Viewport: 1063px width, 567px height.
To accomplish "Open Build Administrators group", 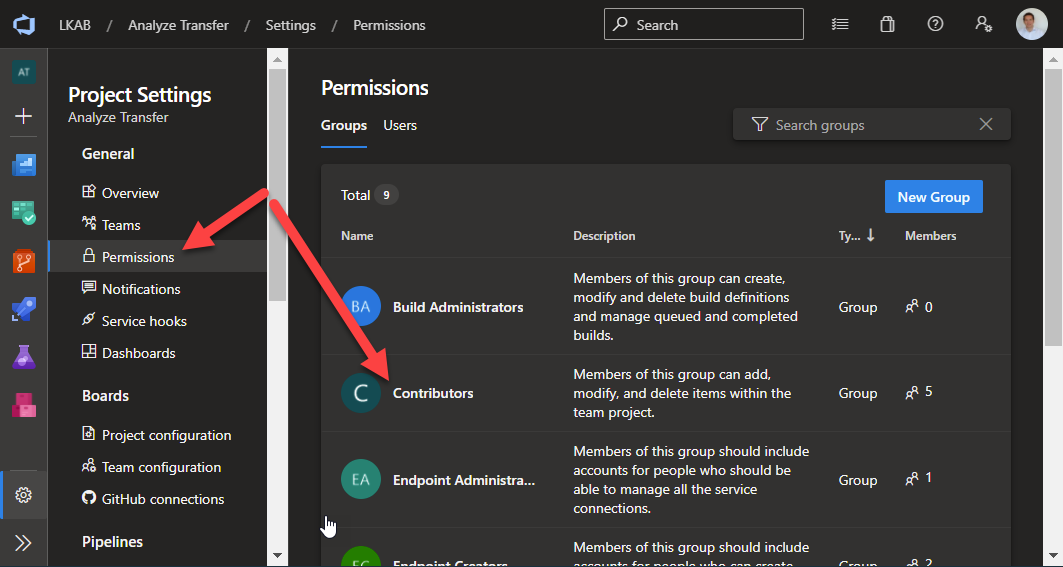I will click(x=458, y=307).
